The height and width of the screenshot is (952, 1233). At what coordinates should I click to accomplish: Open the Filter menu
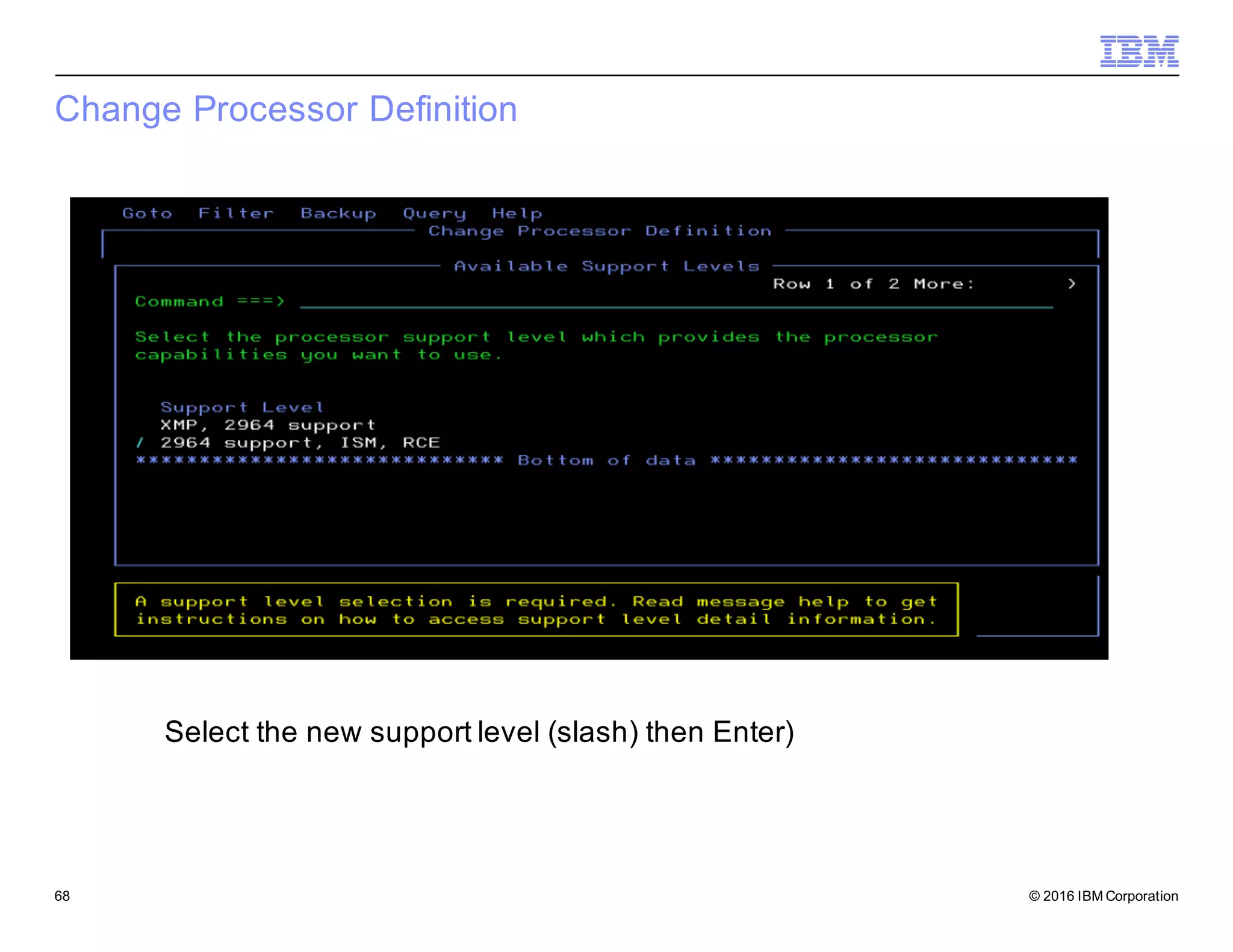(236, 213)
